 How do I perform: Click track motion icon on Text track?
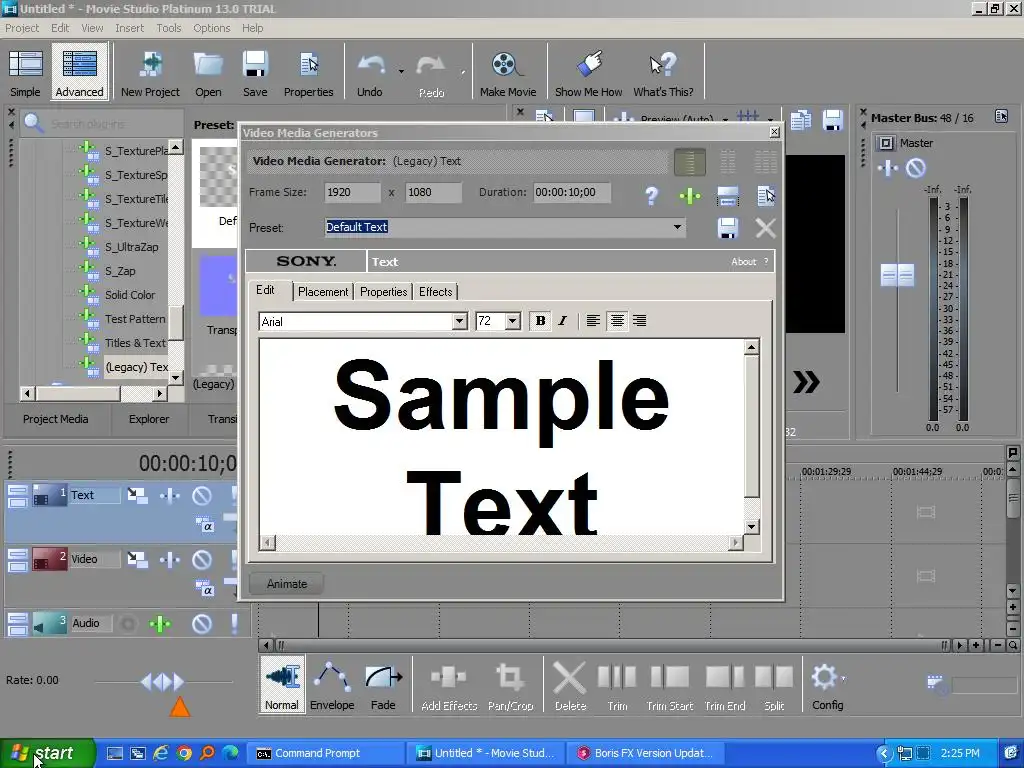[x=137, y=495]
